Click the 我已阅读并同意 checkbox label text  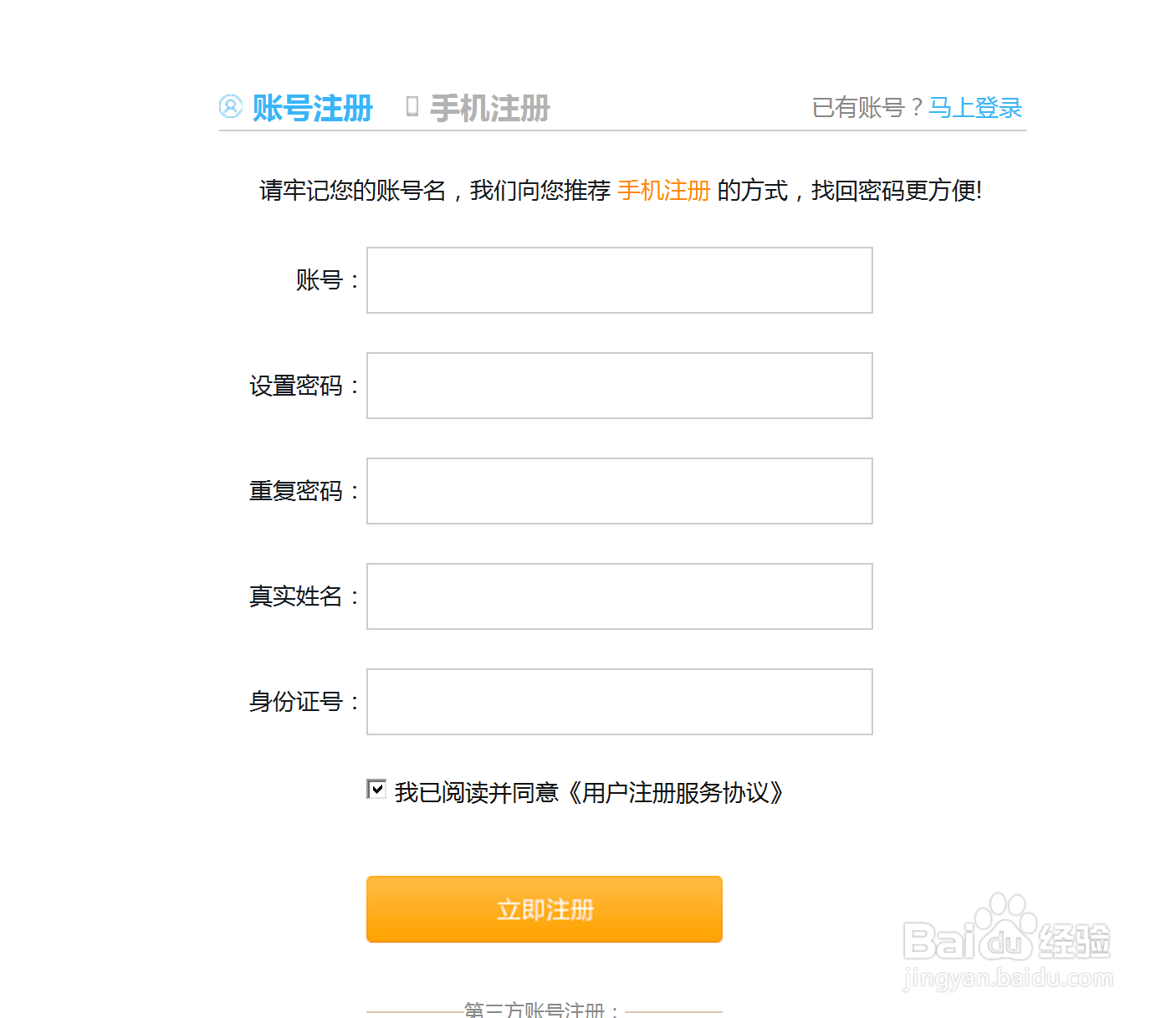pyautogui.click(x=477, y=792)
